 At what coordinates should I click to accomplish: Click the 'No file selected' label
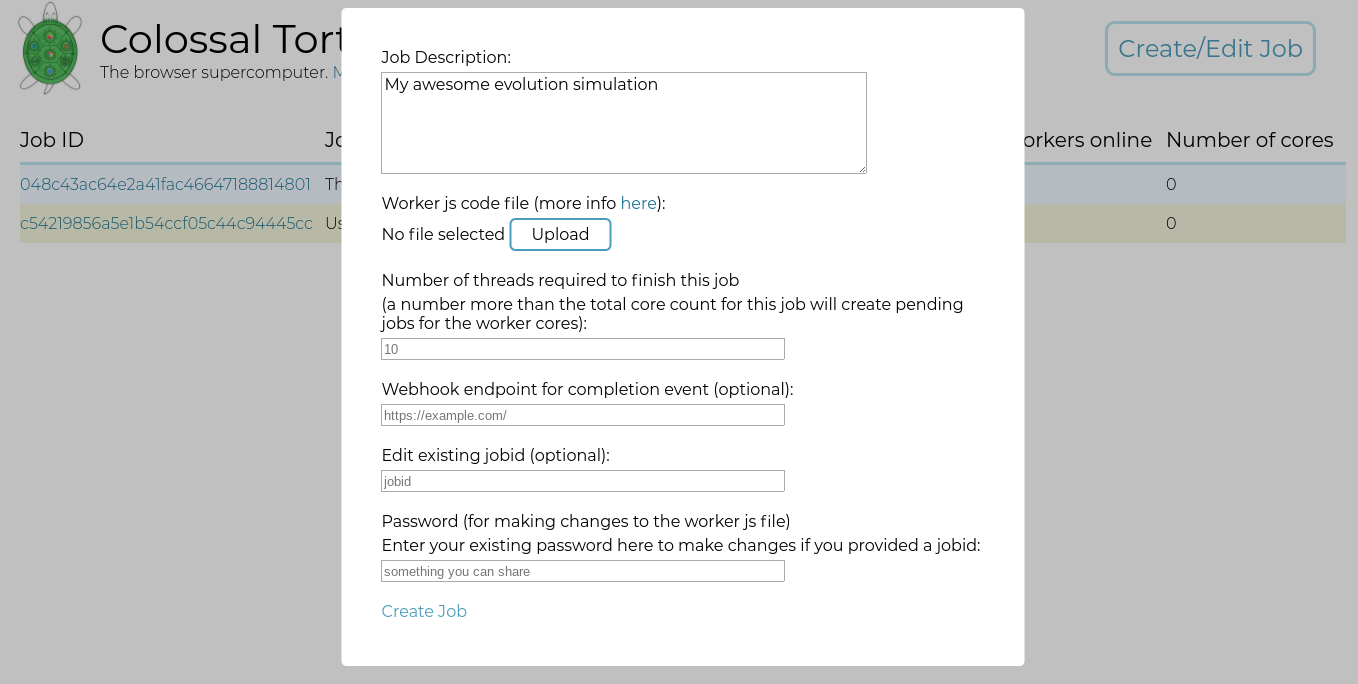(443, 234)
